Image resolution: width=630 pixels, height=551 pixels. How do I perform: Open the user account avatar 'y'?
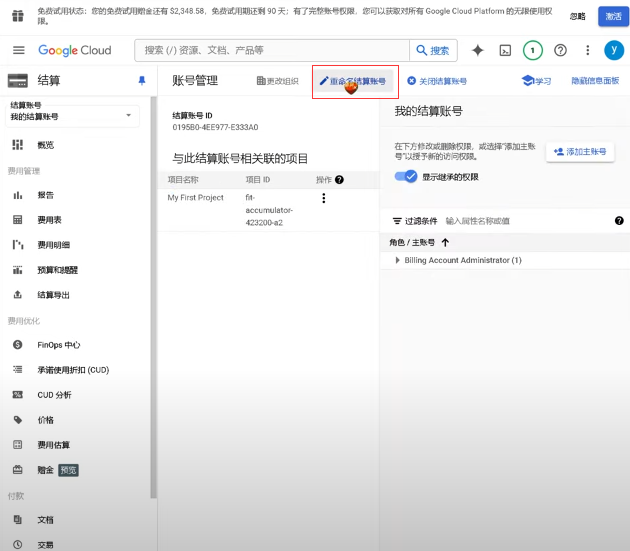pos(614,50)
